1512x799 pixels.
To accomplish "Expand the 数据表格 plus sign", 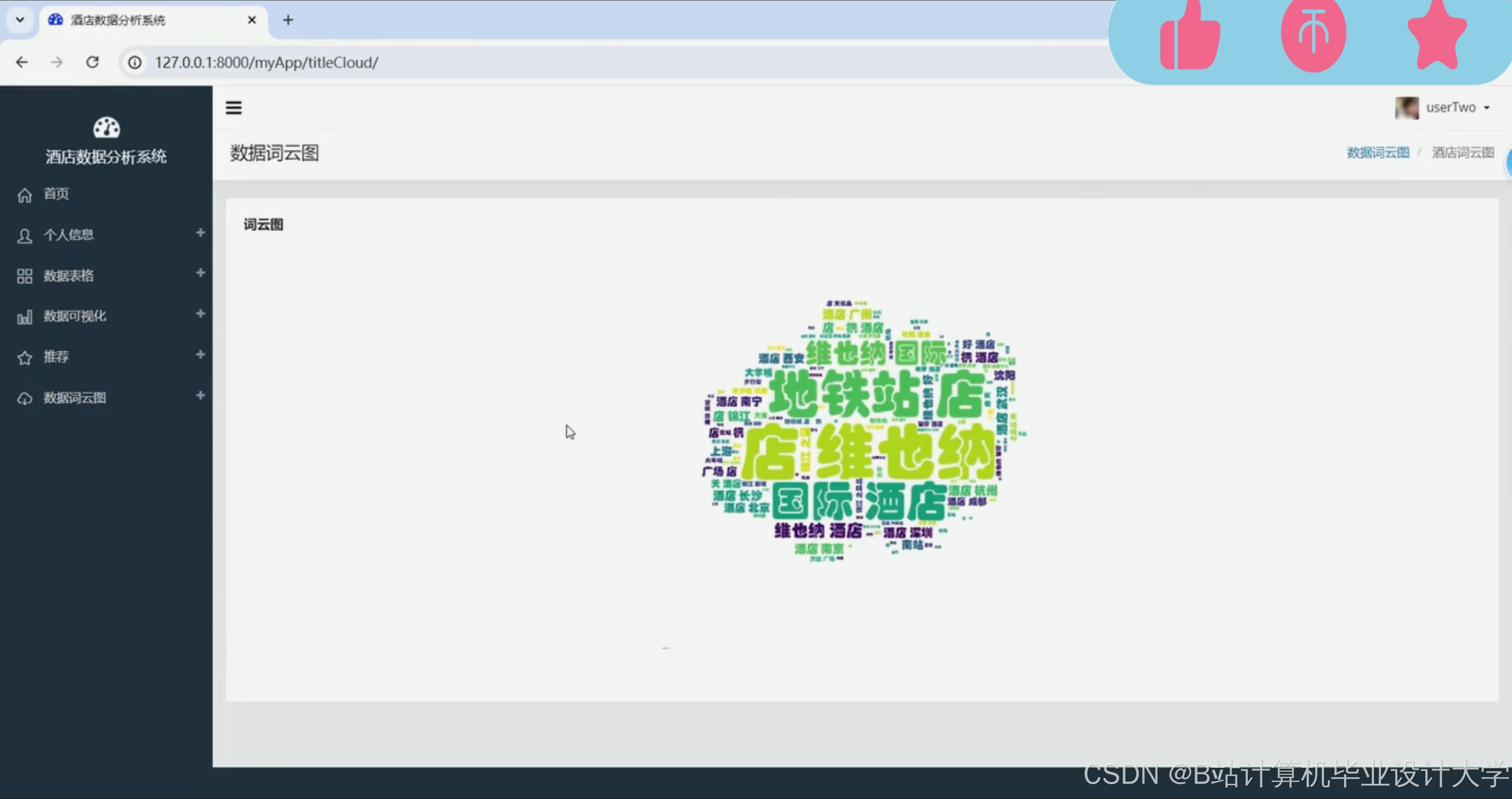I will 200,273.
